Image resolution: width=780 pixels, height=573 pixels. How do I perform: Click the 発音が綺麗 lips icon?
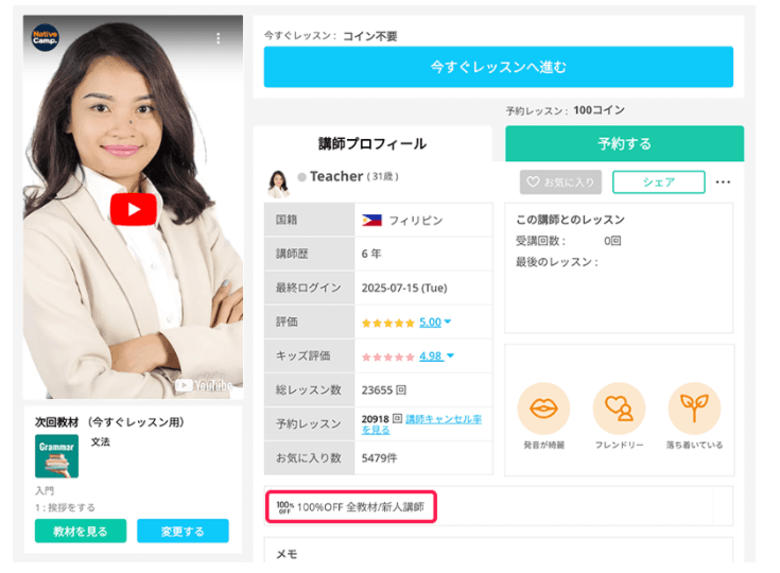(x=544, y=408)
